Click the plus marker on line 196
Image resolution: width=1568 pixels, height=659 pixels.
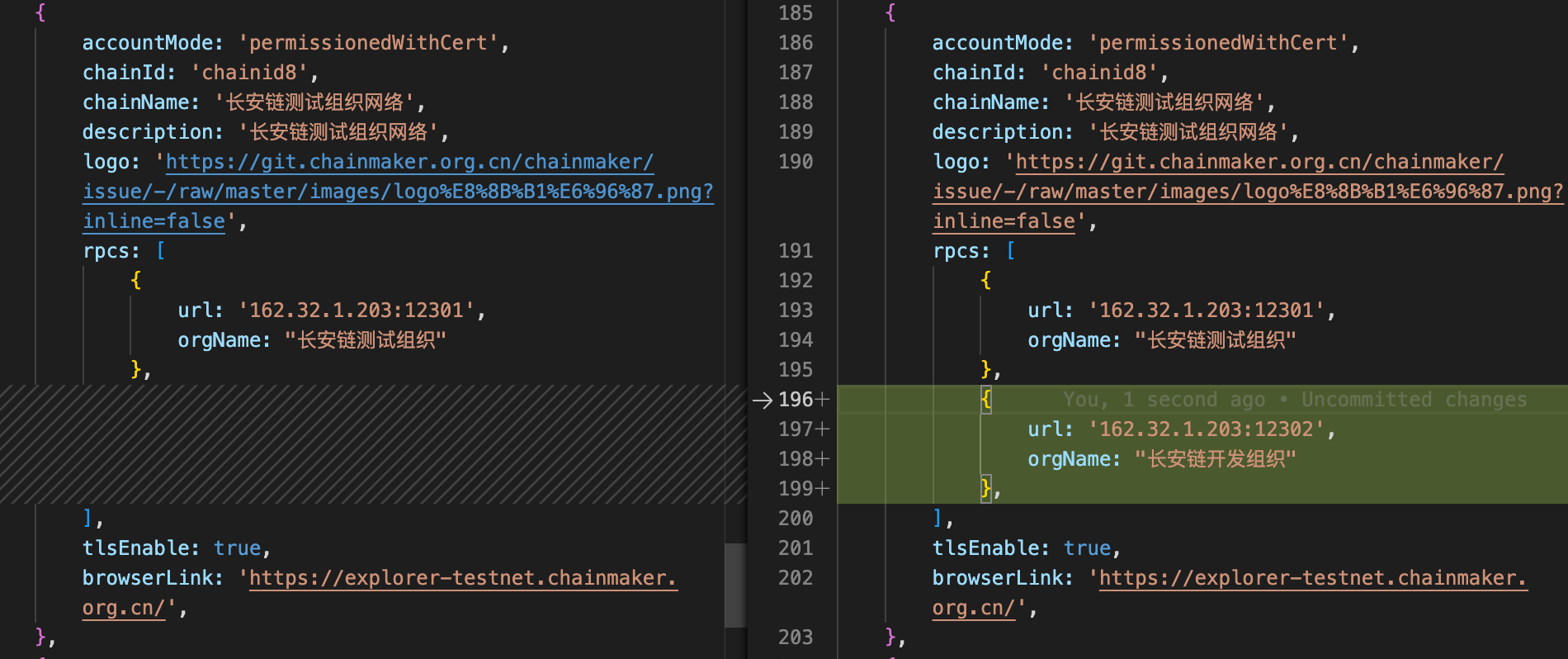(822, 401)
